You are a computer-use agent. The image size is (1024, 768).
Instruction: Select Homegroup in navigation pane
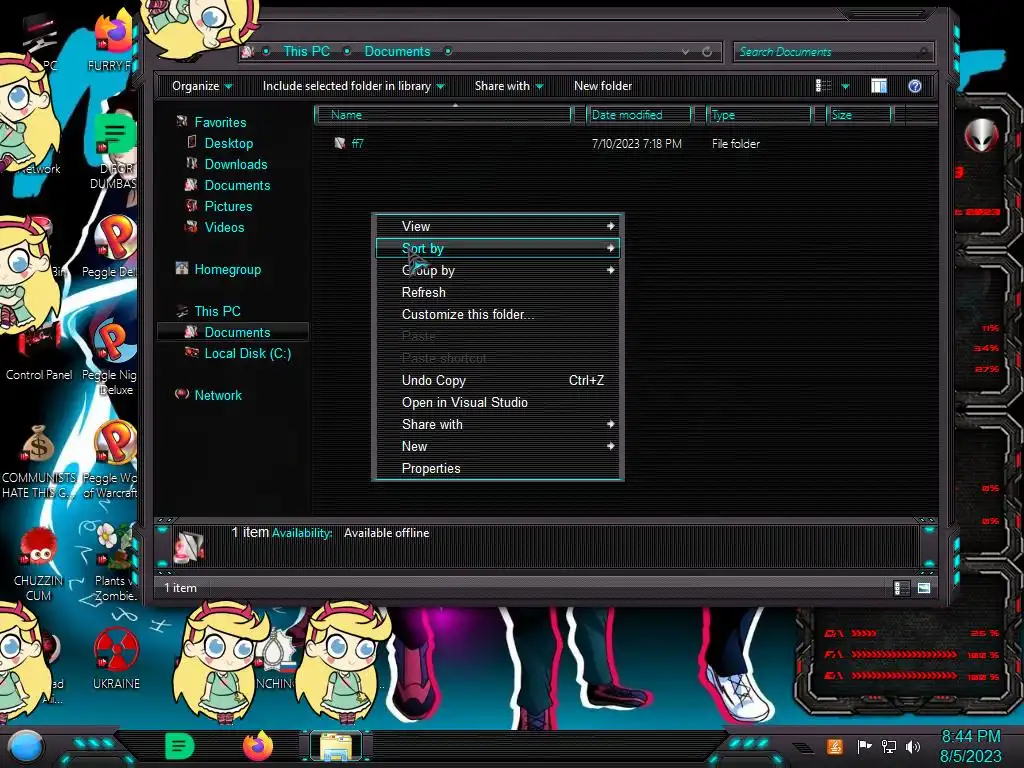click(x=227, y=269)
